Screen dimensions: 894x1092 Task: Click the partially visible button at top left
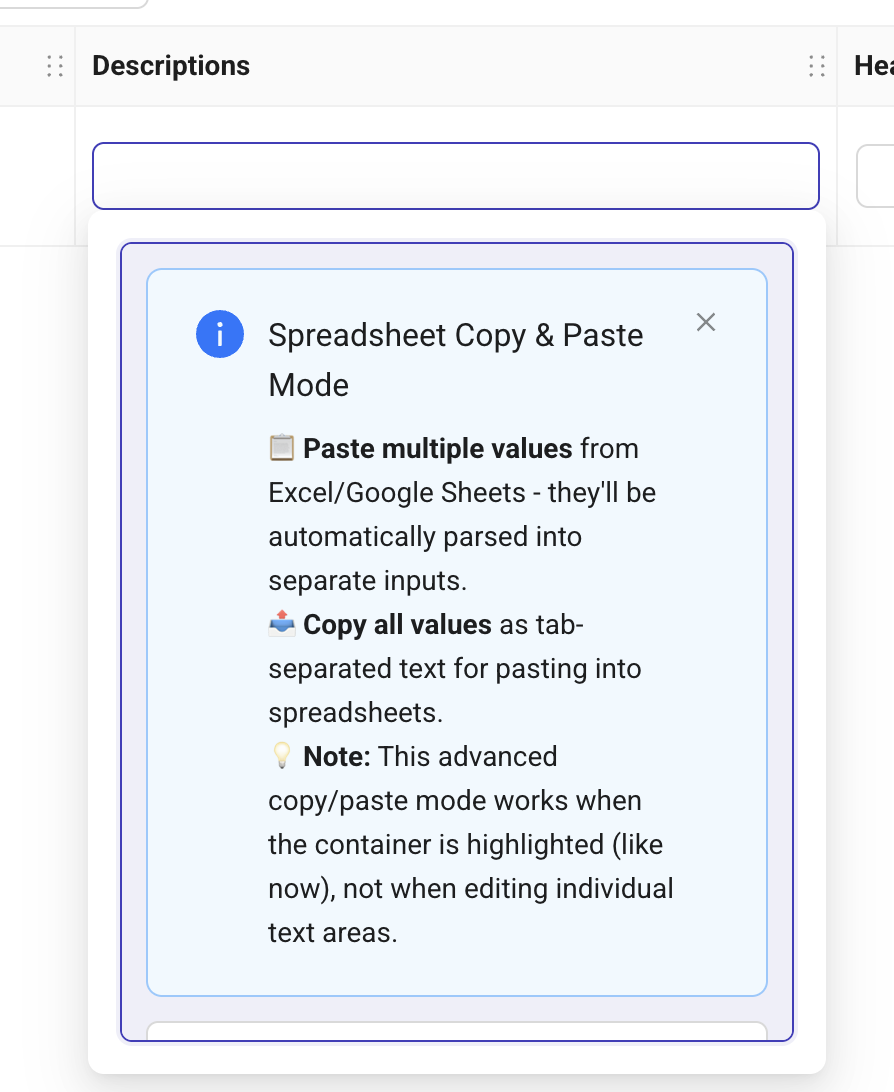click(x=74, y=3)
